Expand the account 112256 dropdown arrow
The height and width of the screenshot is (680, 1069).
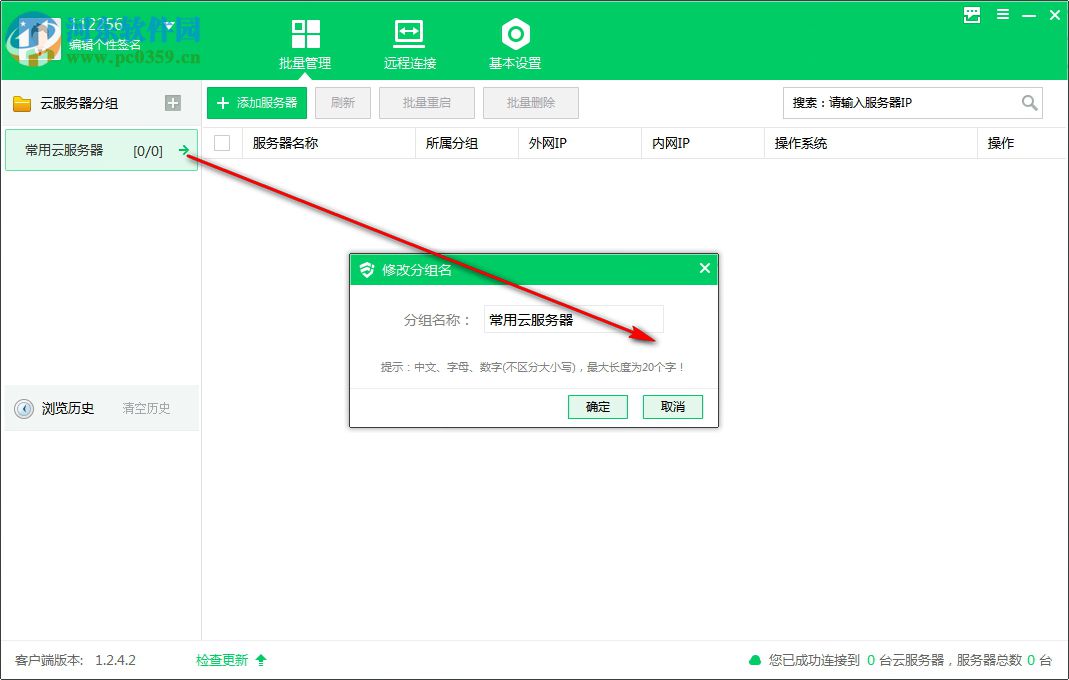[x=169, y=25]
